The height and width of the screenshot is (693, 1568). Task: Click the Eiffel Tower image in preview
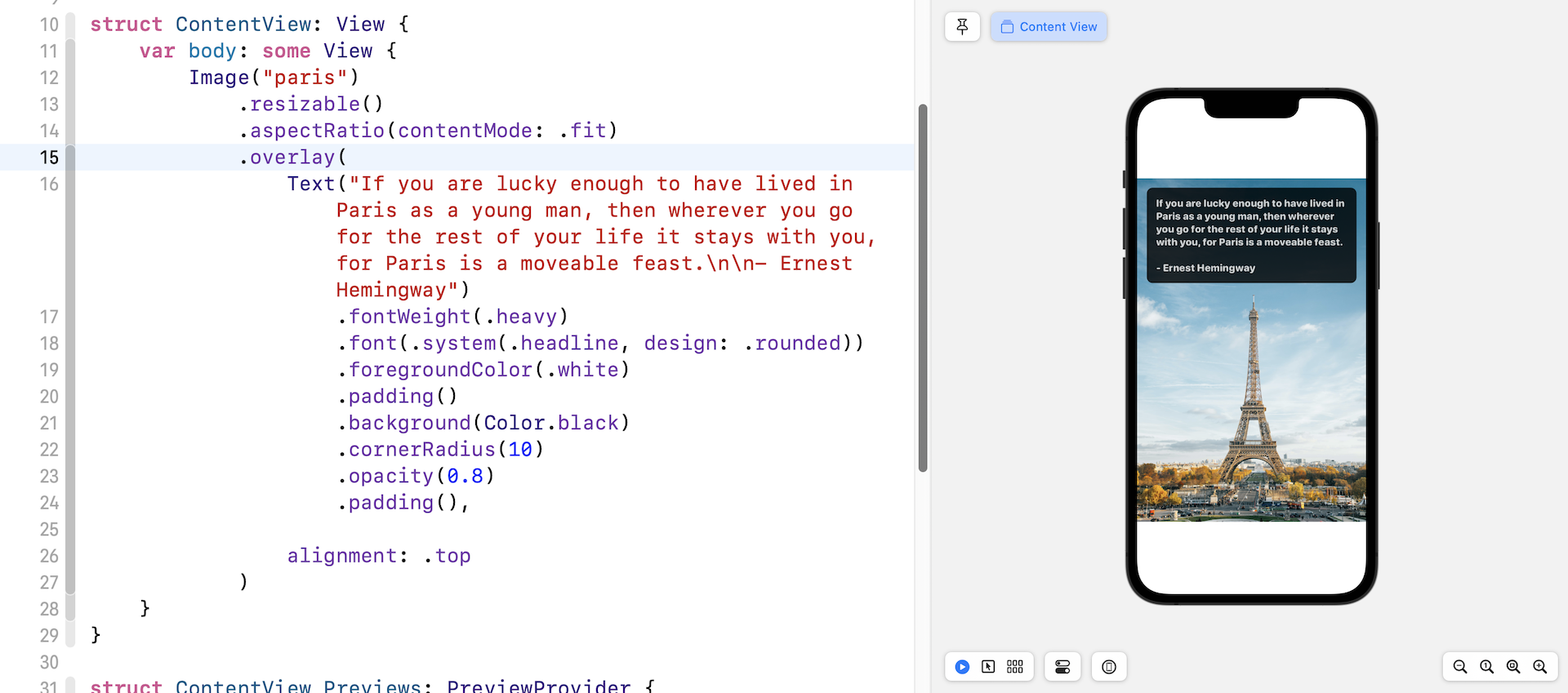pos(1251,408)
